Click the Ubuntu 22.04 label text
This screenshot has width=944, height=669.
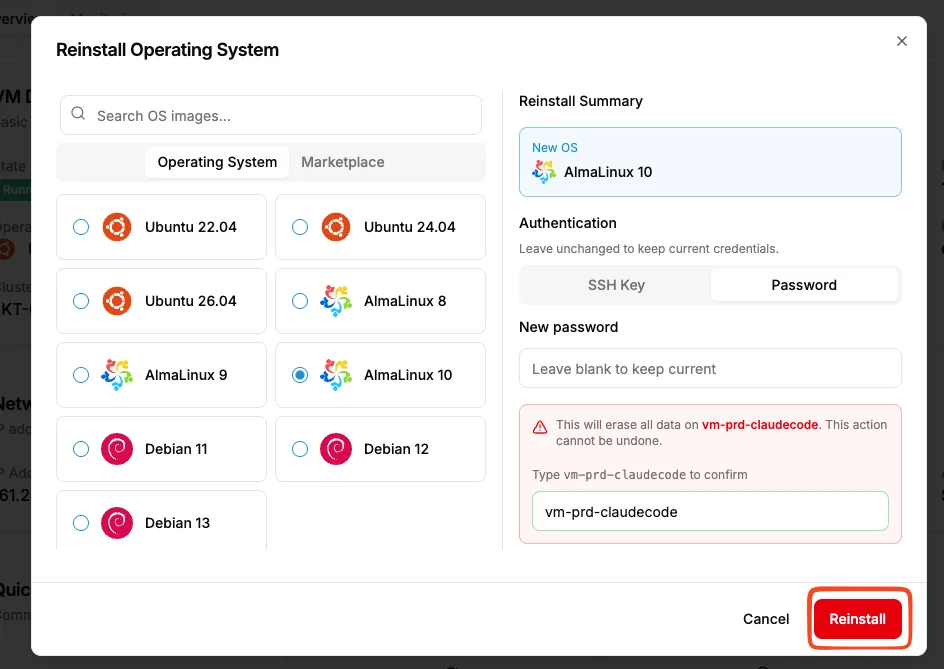(x=191, y=227)
